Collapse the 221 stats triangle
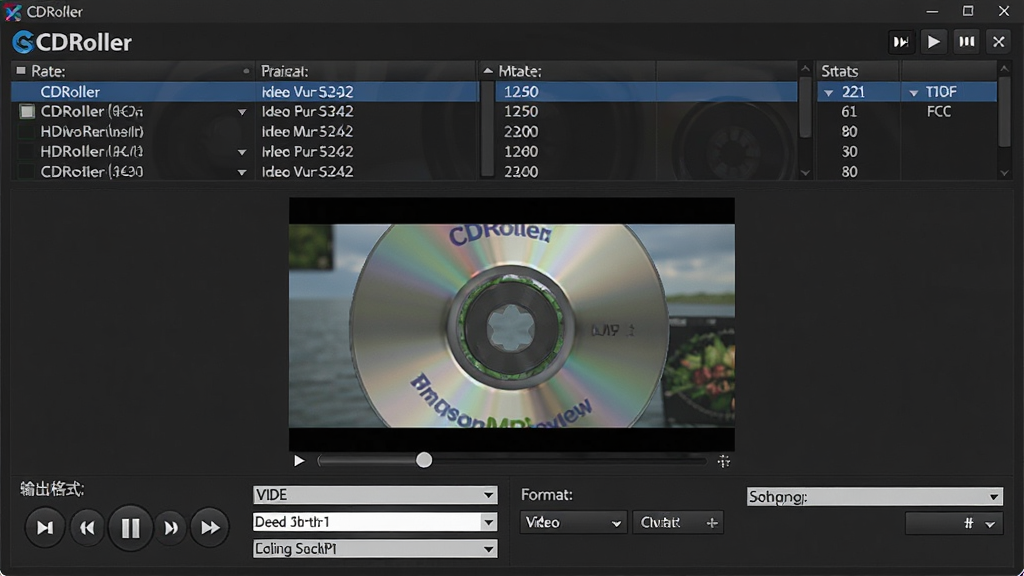The width and height of the screenshot is (1024, 576). pos(829,93)
